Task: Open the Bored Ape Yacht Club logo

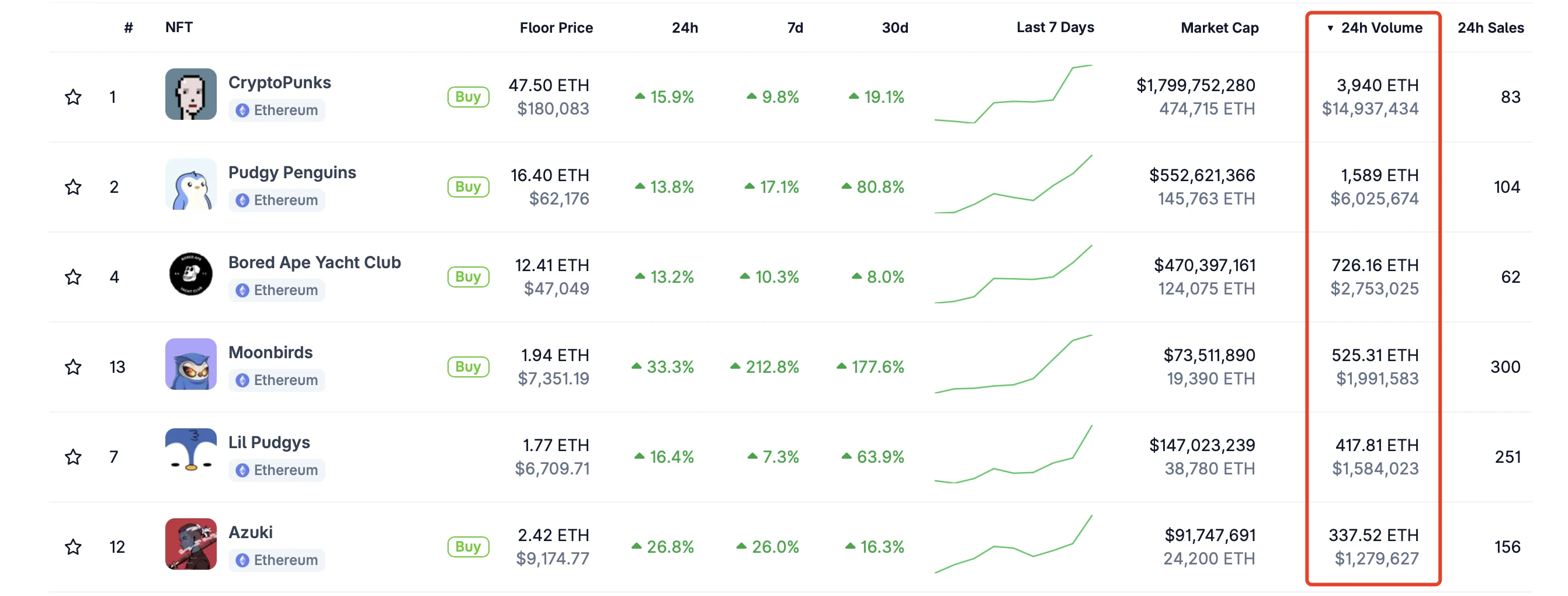Action: click(x=190, y=274)
